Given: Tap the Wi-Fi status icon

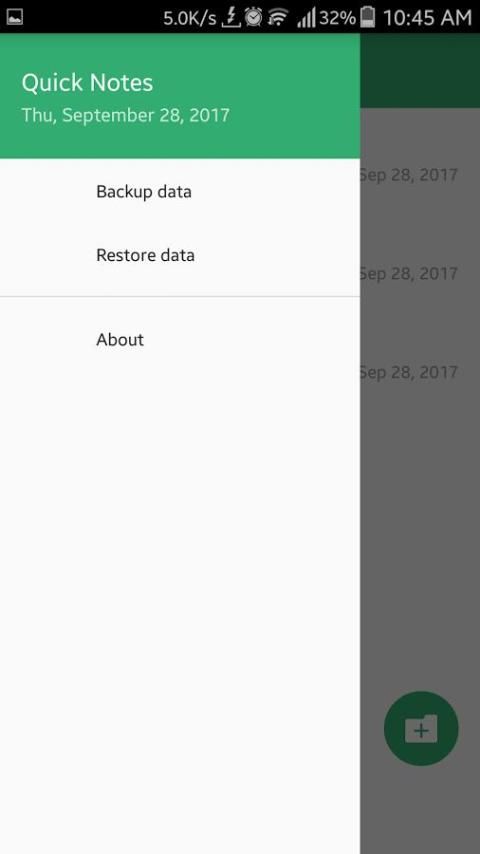Looking at the screenshot, I should (x=278, y=18).
